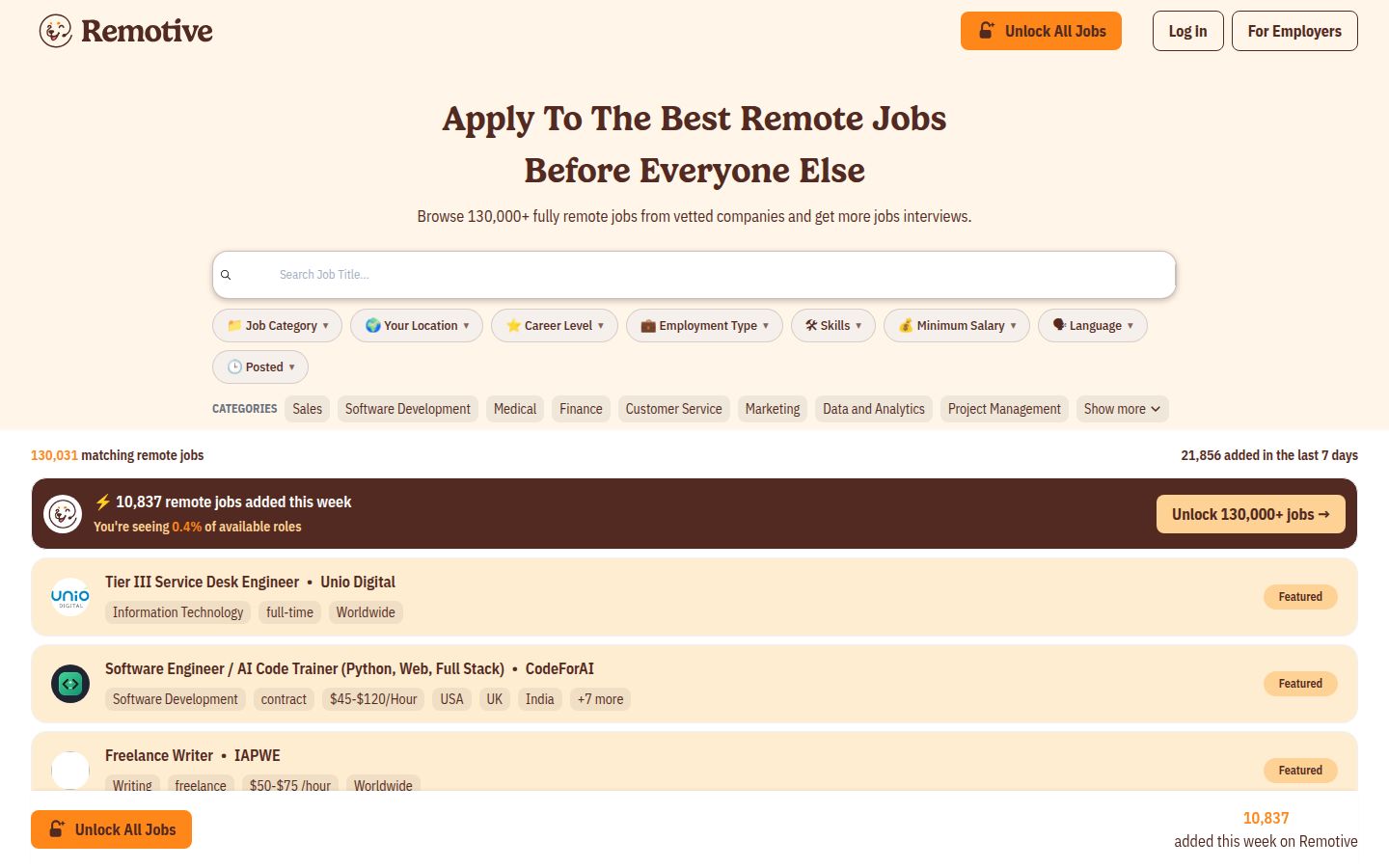
Task: Select the Marketing category
Action: pos(773,409)
